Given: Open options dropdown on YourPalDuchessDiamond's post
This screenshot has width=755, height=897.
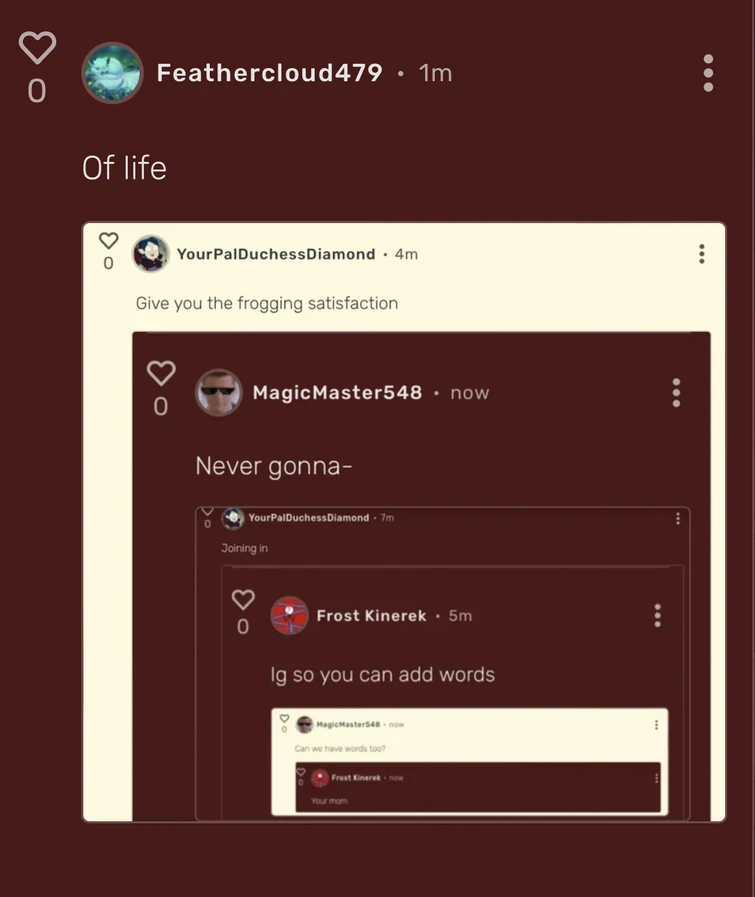Looking at the screenshot, I should coord(701,253).
